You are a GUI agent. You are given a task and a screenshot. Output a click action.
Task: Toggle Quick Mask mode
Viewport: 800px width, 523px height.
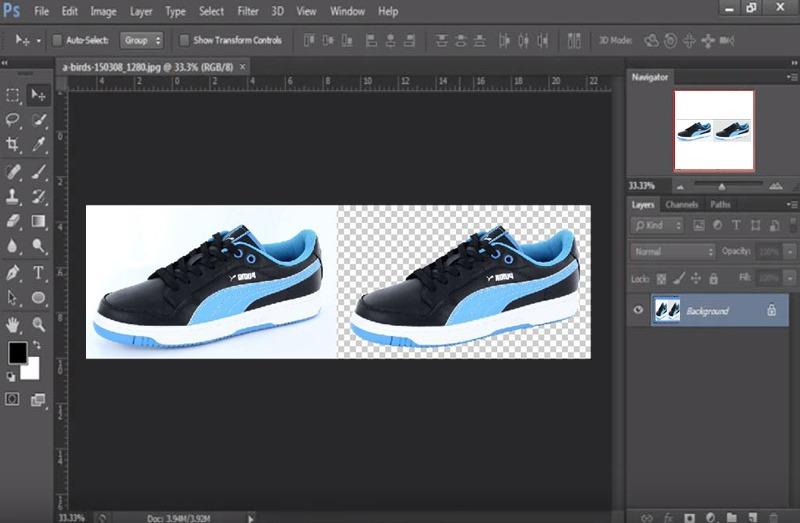(12, 399)
